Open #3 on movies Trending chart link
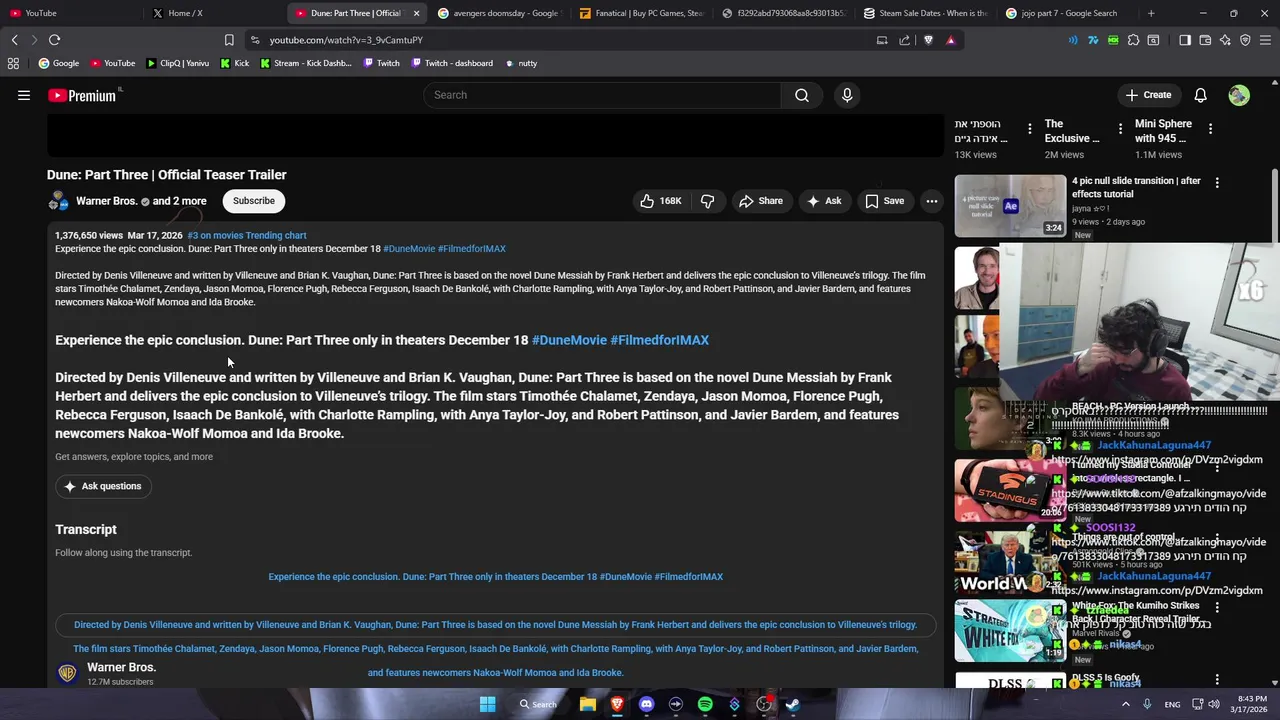 coord(247,235)
